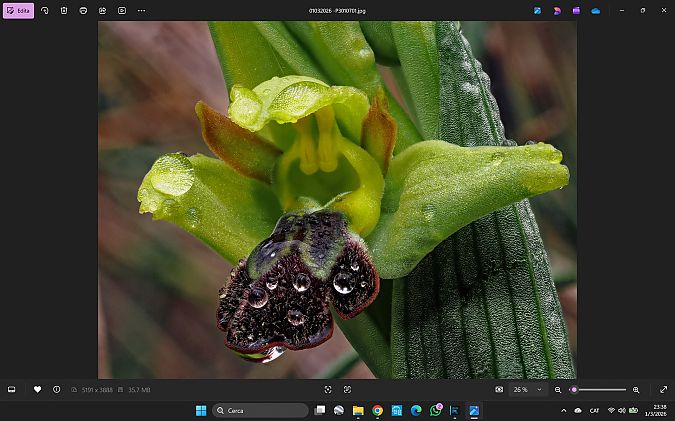The width and height of the screenshot is (675, 421).
Task: Delete the photo with the trash icon
Action: (64, 10)
